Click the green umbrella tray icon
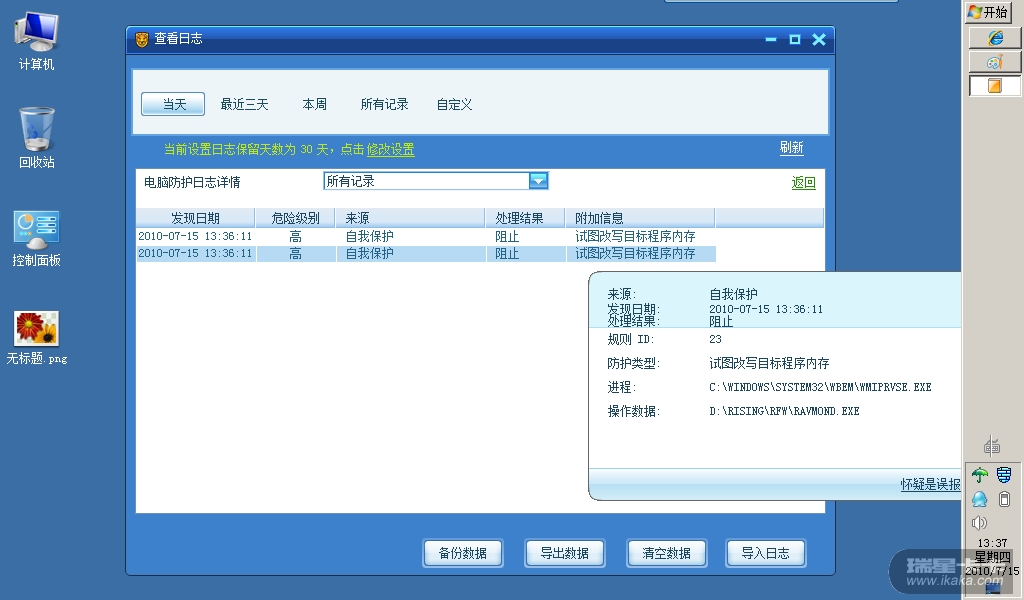 point(980,475)
